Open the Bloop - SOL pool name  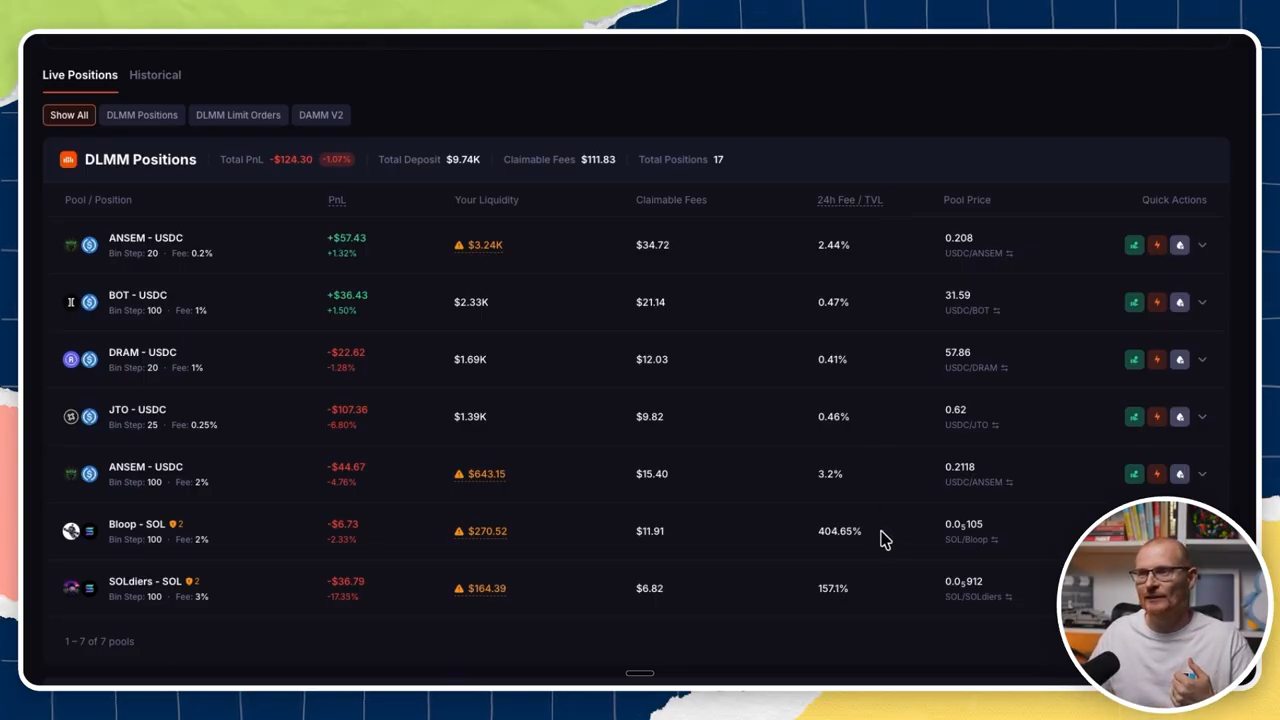pyautogui.click(x=137, y=524)
